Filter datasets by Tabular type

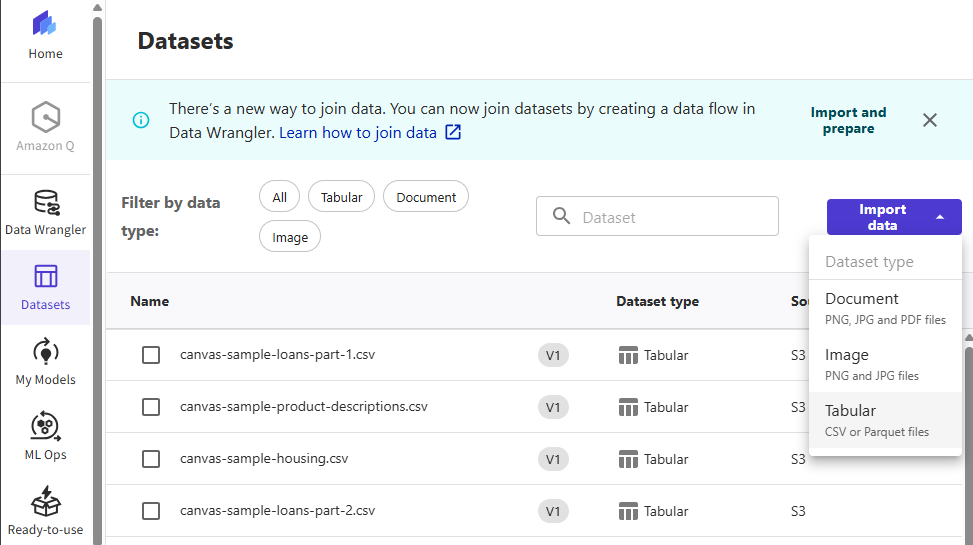341,197
